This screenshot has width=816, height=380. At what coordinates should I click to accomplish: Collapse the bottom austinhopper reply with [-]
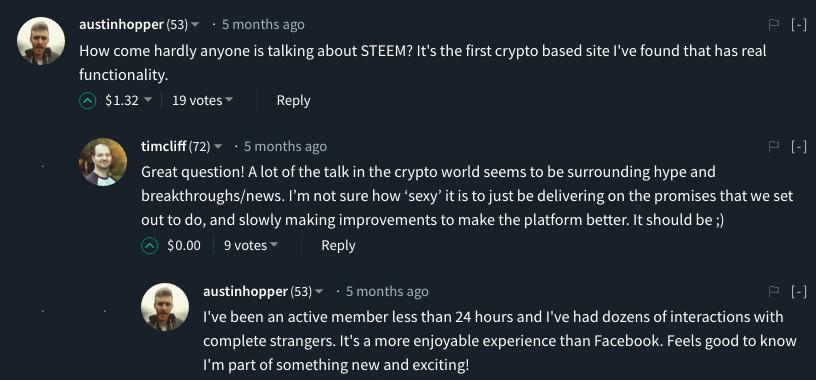[x=799, y=292]
